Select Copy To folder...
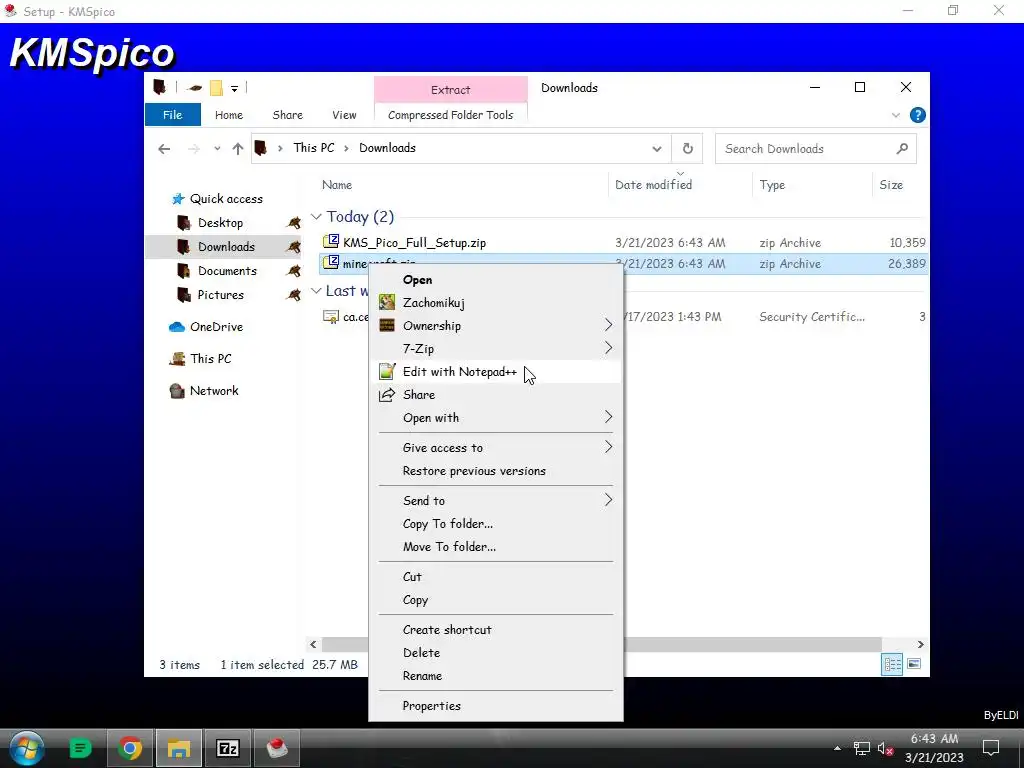1024x768 pixels. coord(496,524)
